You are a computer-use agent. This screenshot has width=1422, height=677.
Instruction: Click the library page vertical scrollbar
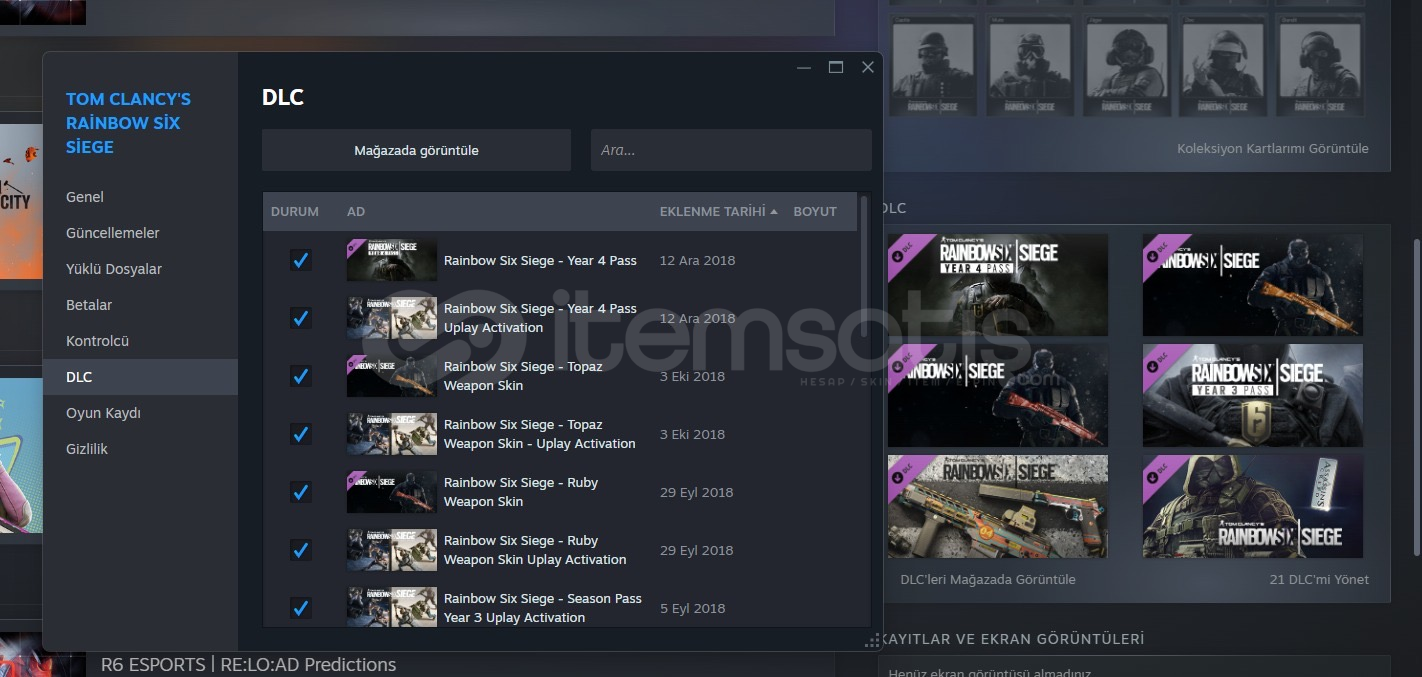(x=1416, y=397)
